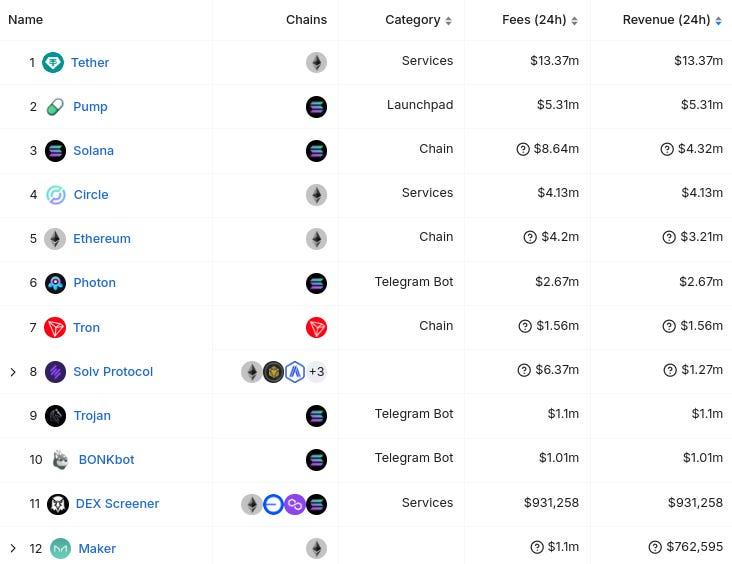Click the Circle logo icon

(x=56, y=195)
